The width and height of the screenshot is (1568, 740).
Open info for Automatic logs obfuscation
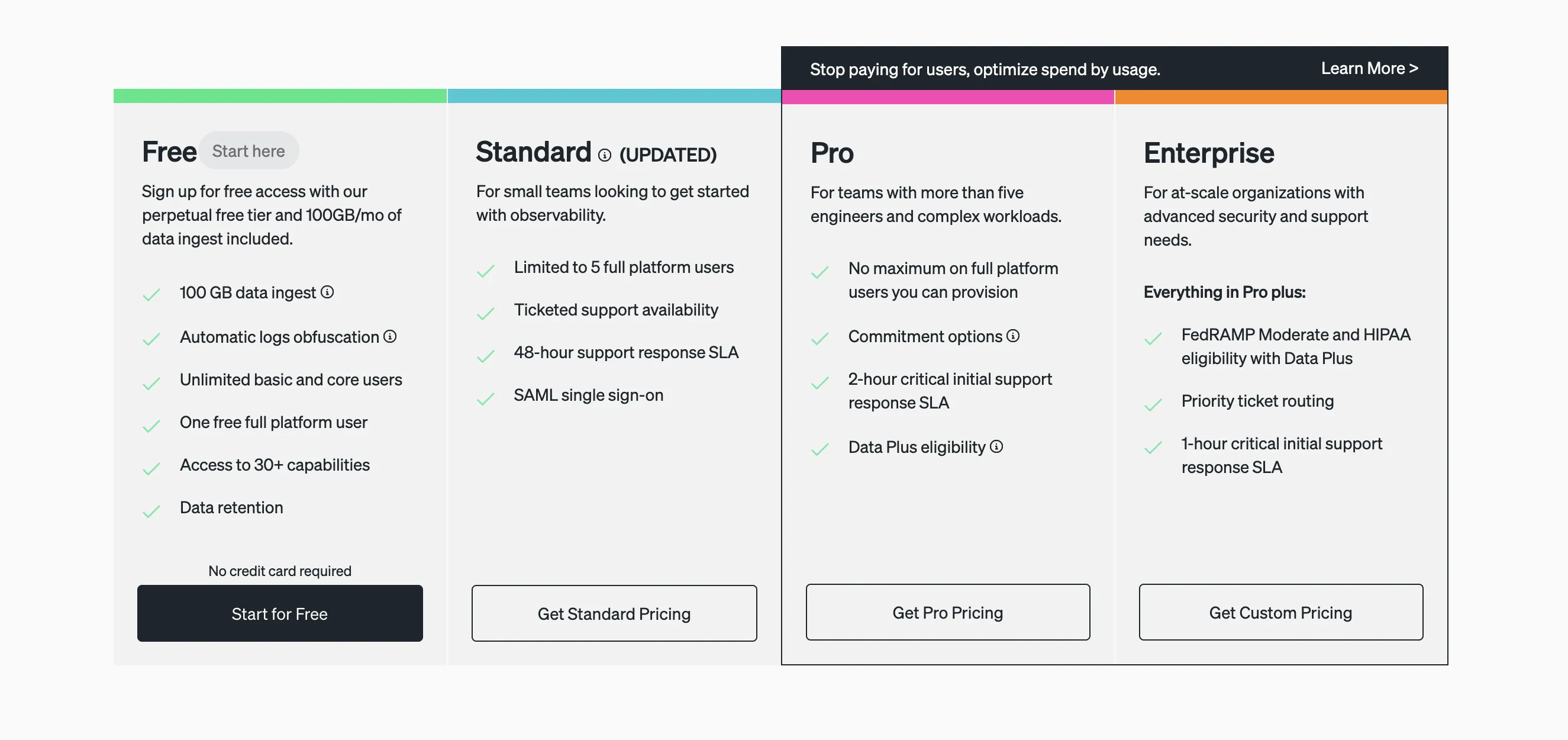pos(390,336)
